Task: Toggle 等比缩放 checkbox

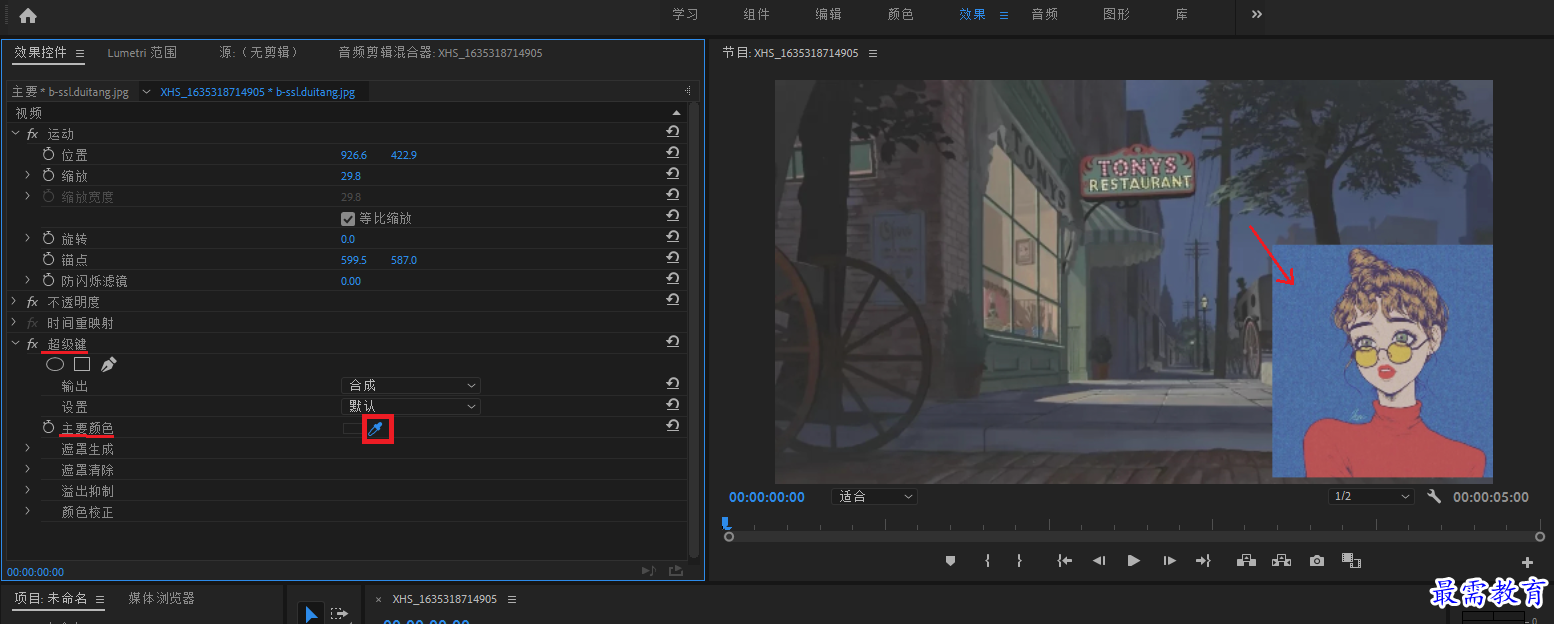Action: [348, 218]
